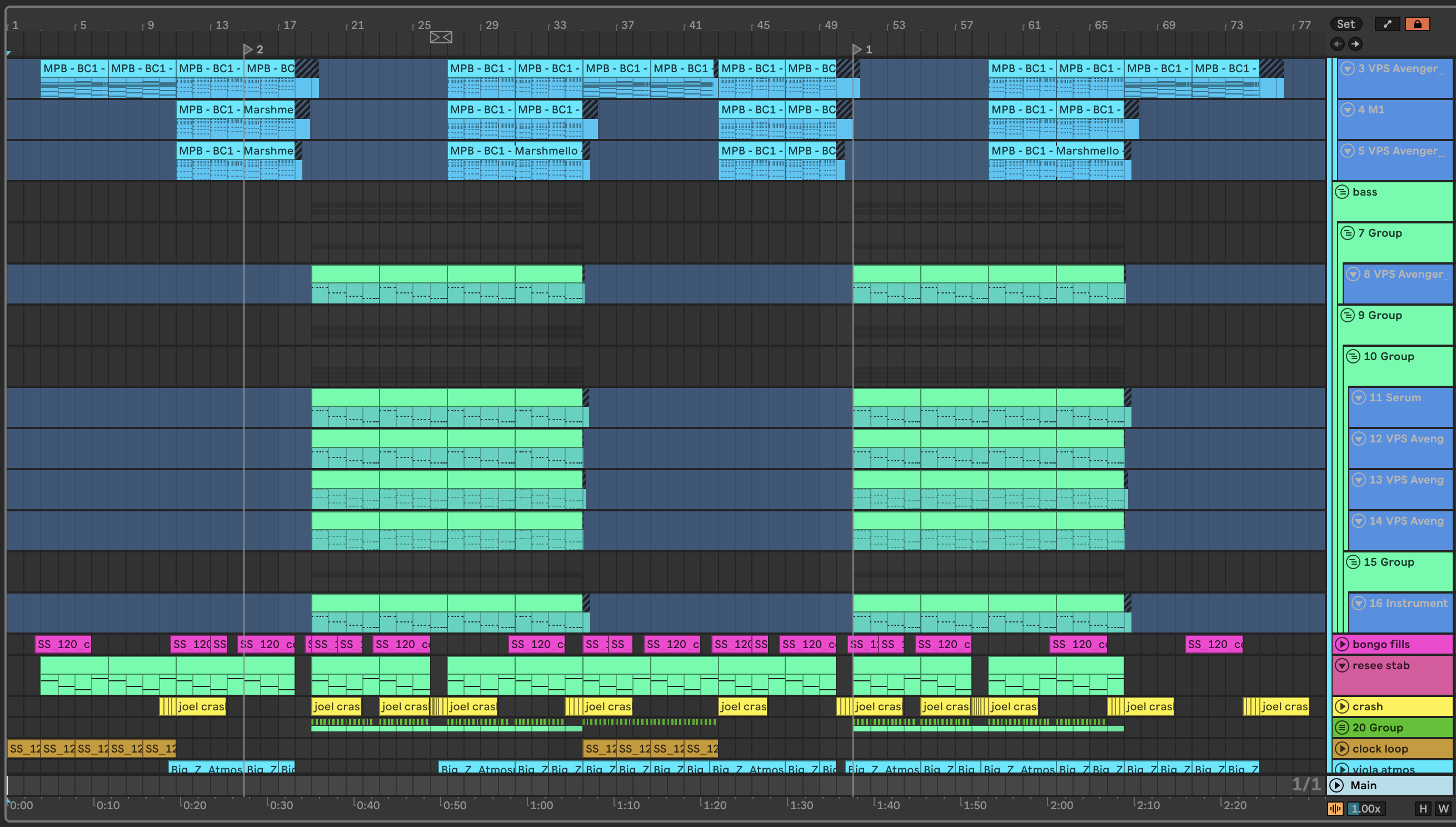This screenshot has width=1456, height=827.
Task: Click the 16 Instrument unfold icon
Action: (x=1358, y=603)
